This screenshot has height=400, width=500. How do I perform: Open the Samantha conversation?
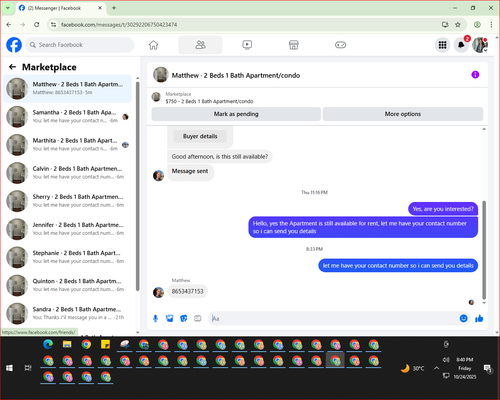[x=68, y=116]
